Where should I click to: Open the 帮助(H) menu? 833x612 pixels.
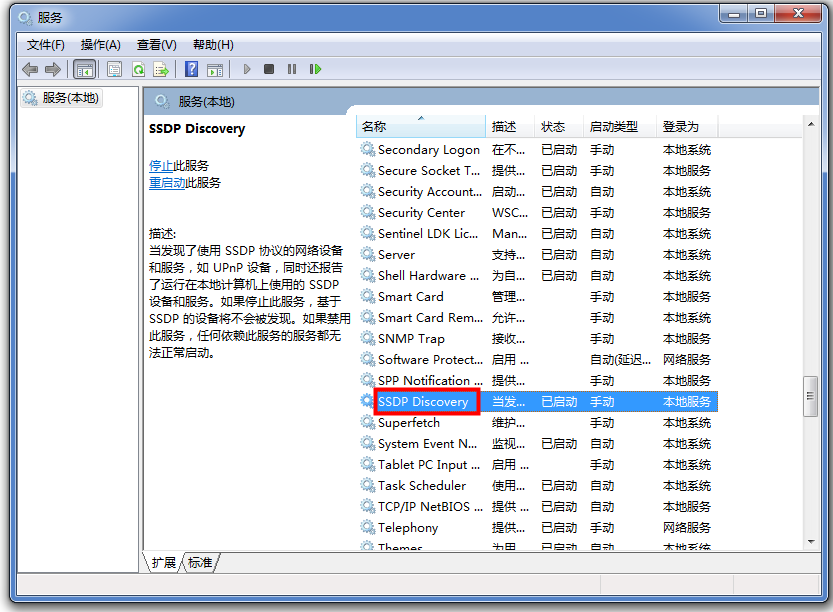[213, 45]
